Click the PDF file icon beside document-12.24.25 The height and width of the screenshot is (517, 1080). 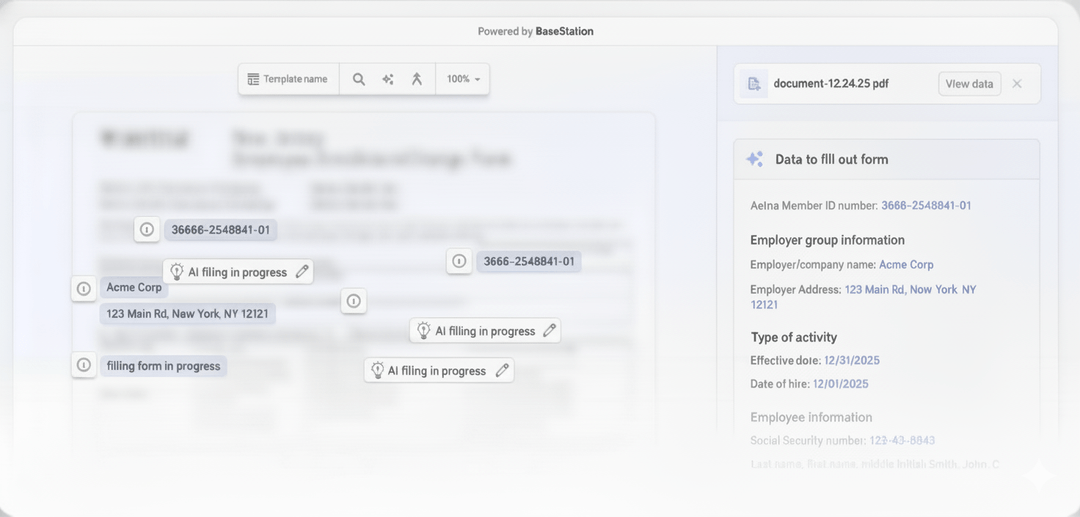(754, 84)
